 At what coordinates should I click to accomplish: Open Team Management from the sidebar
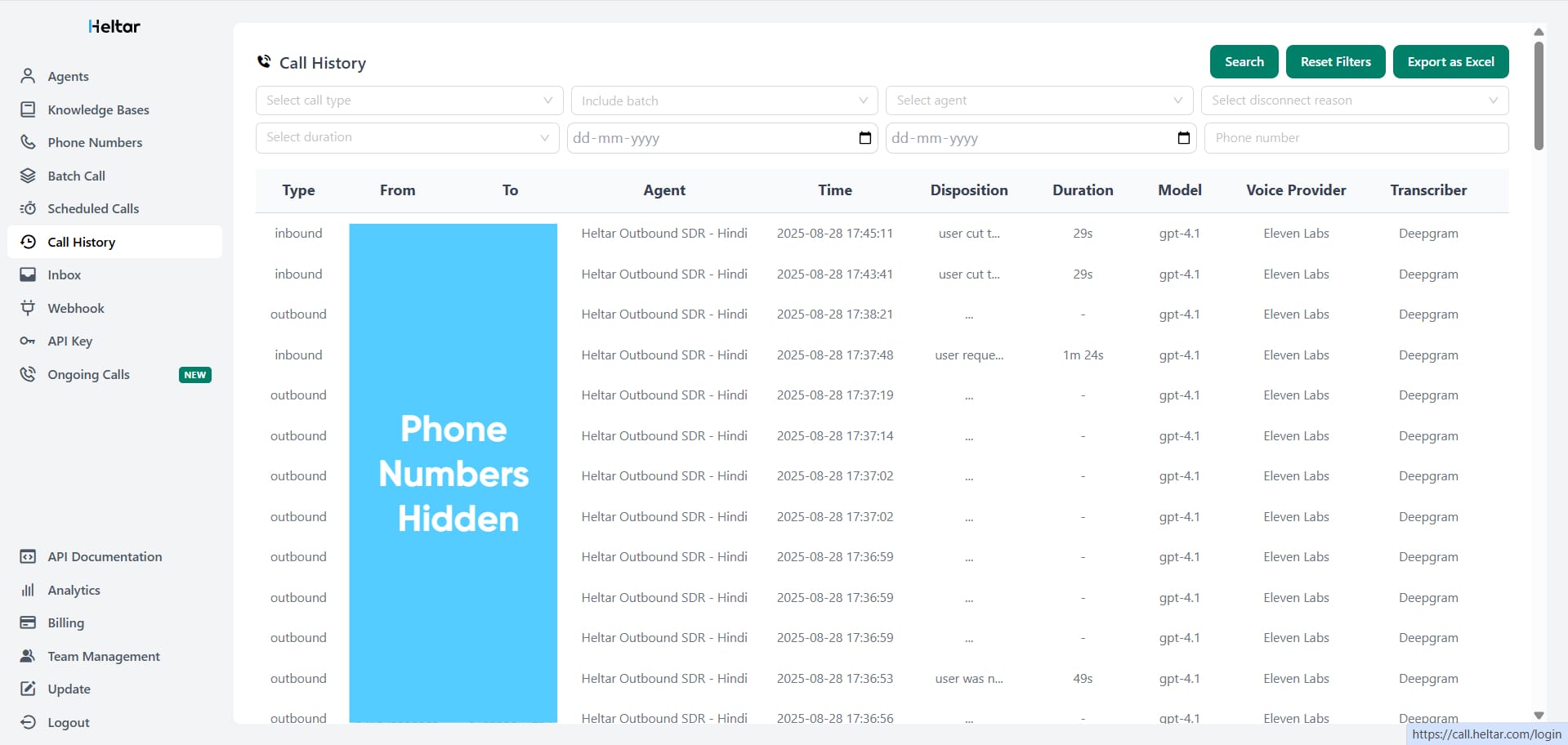(103, 656)
